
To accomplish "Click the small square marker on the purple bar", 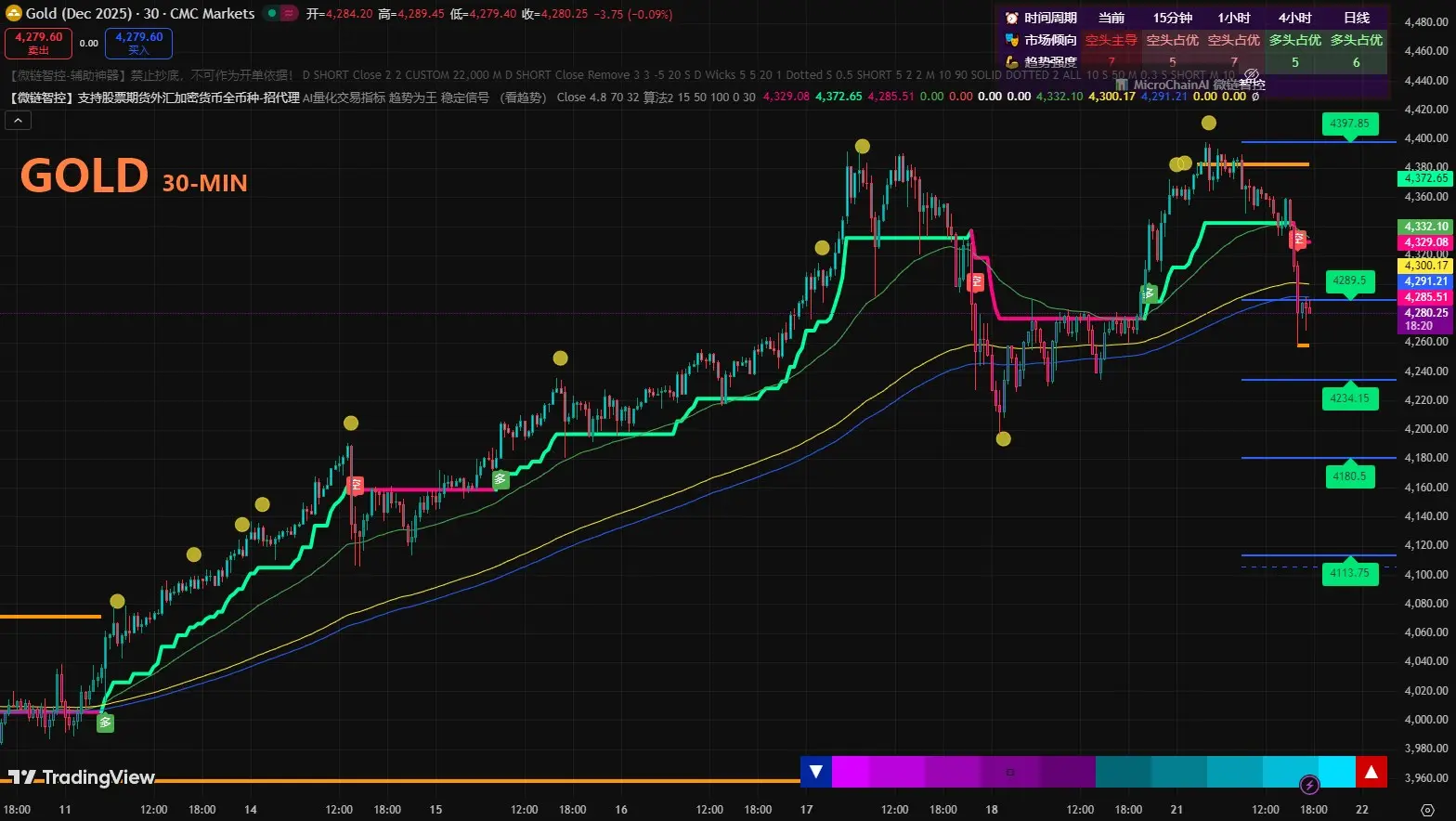I will click(1010, 772).
